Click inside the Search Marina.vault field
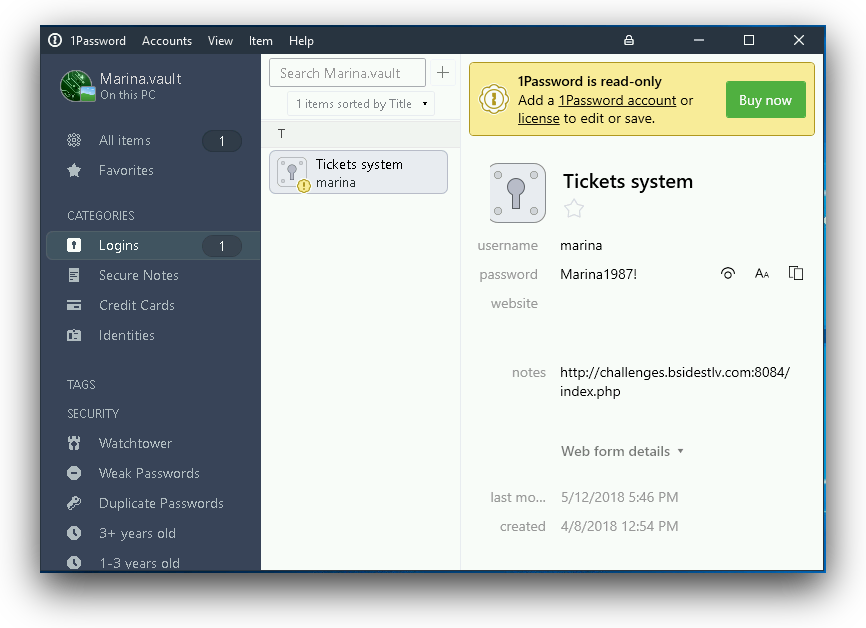The image size is (866, 628). (x=346, y=72)
